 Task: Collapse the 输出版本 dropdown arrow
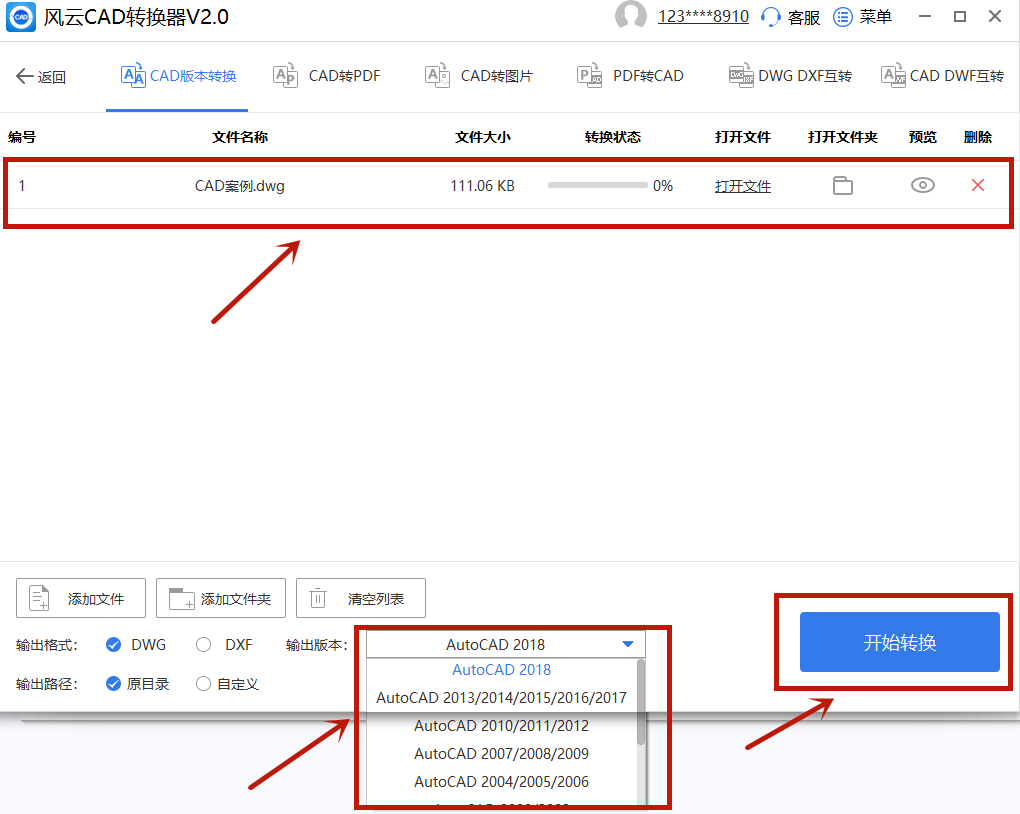click(x=628, y=644)
